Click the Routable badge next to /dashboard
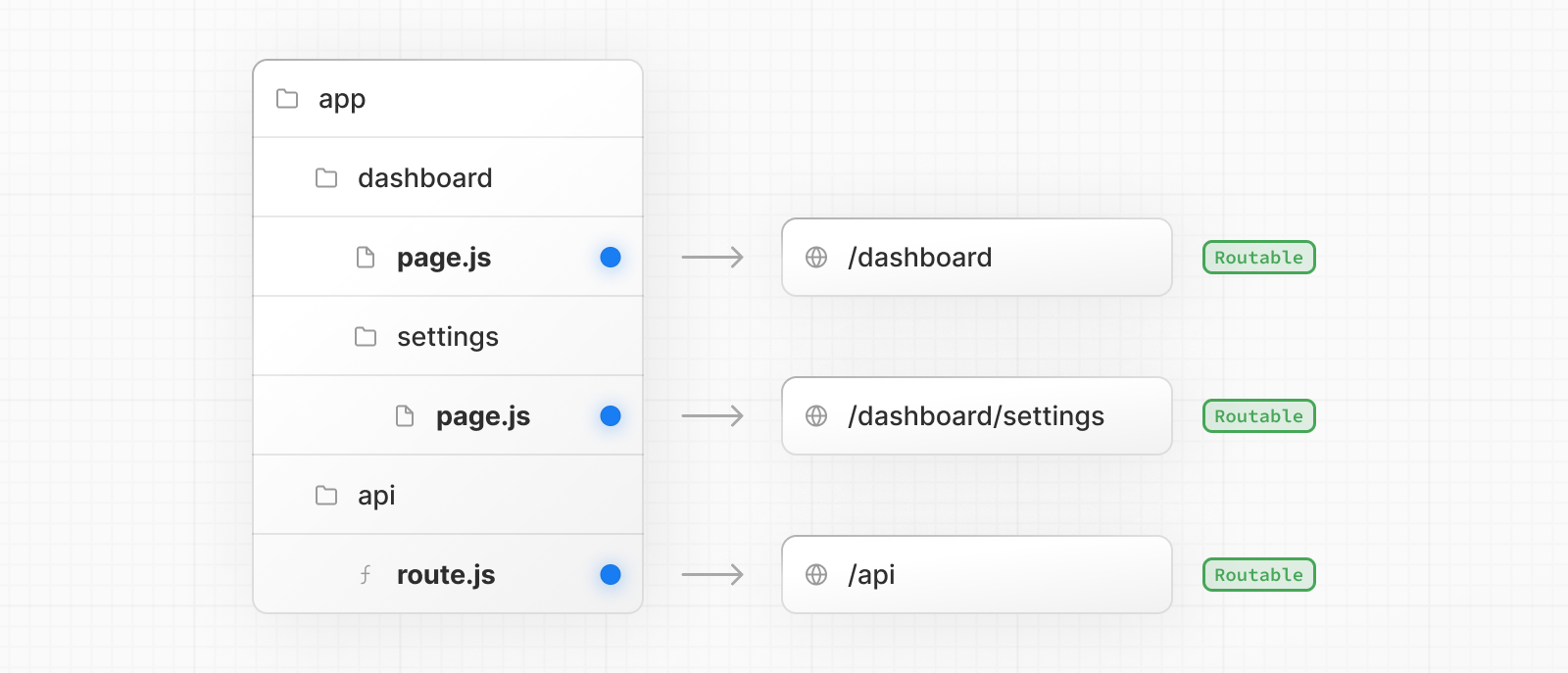The height and width of the screenshot is (673, 1568). 1258,258
